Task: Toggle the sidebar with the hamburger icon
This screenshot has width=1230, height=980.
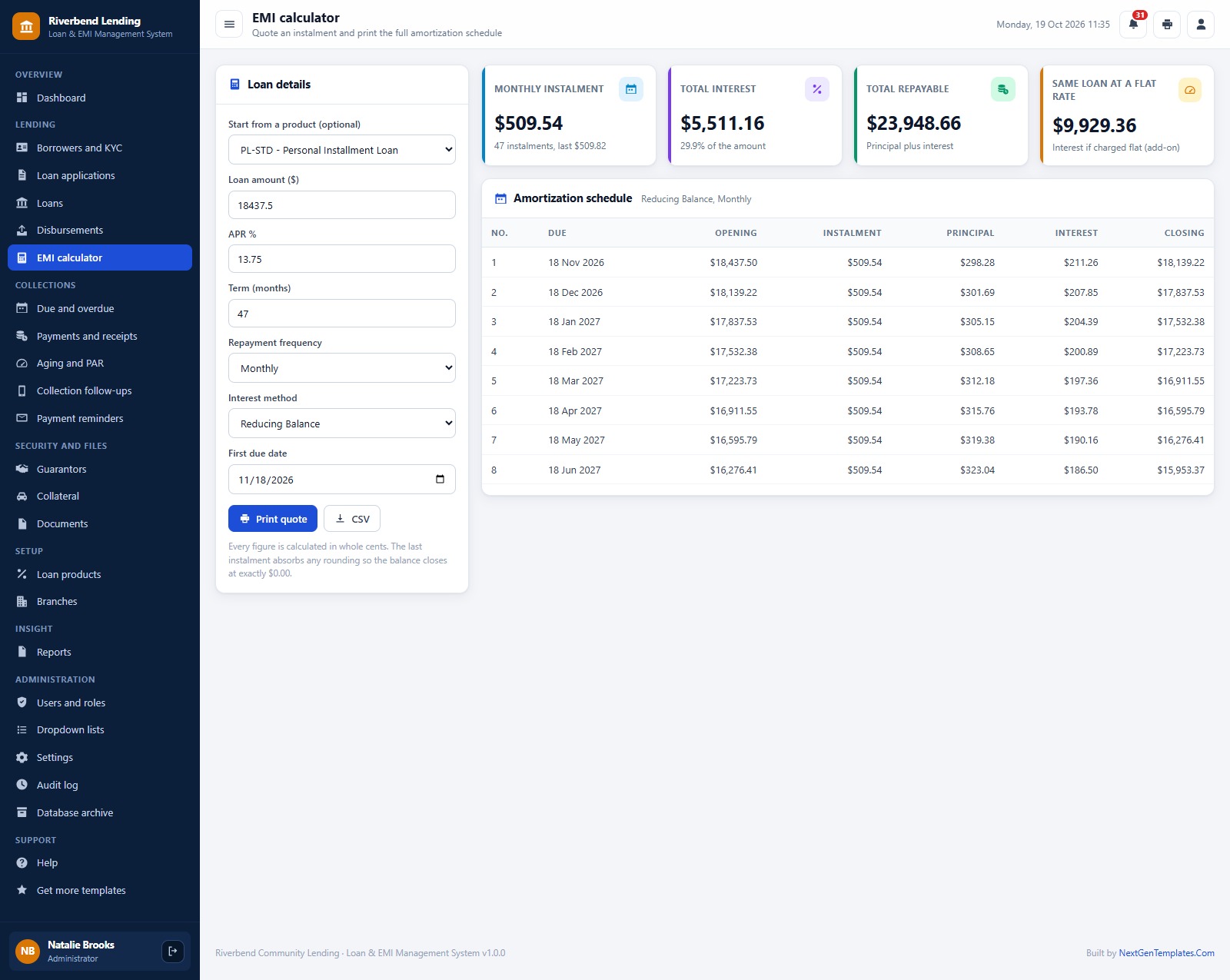Action: (229, 25)
